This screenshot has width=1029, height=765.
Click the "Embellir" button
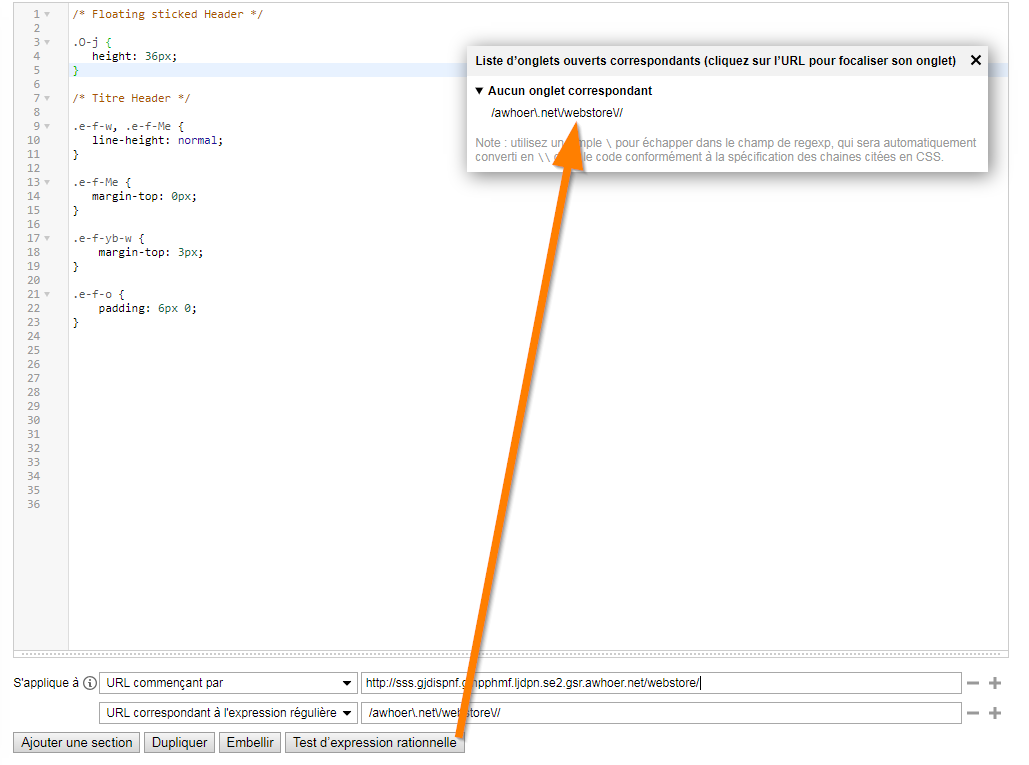[249, 743]
